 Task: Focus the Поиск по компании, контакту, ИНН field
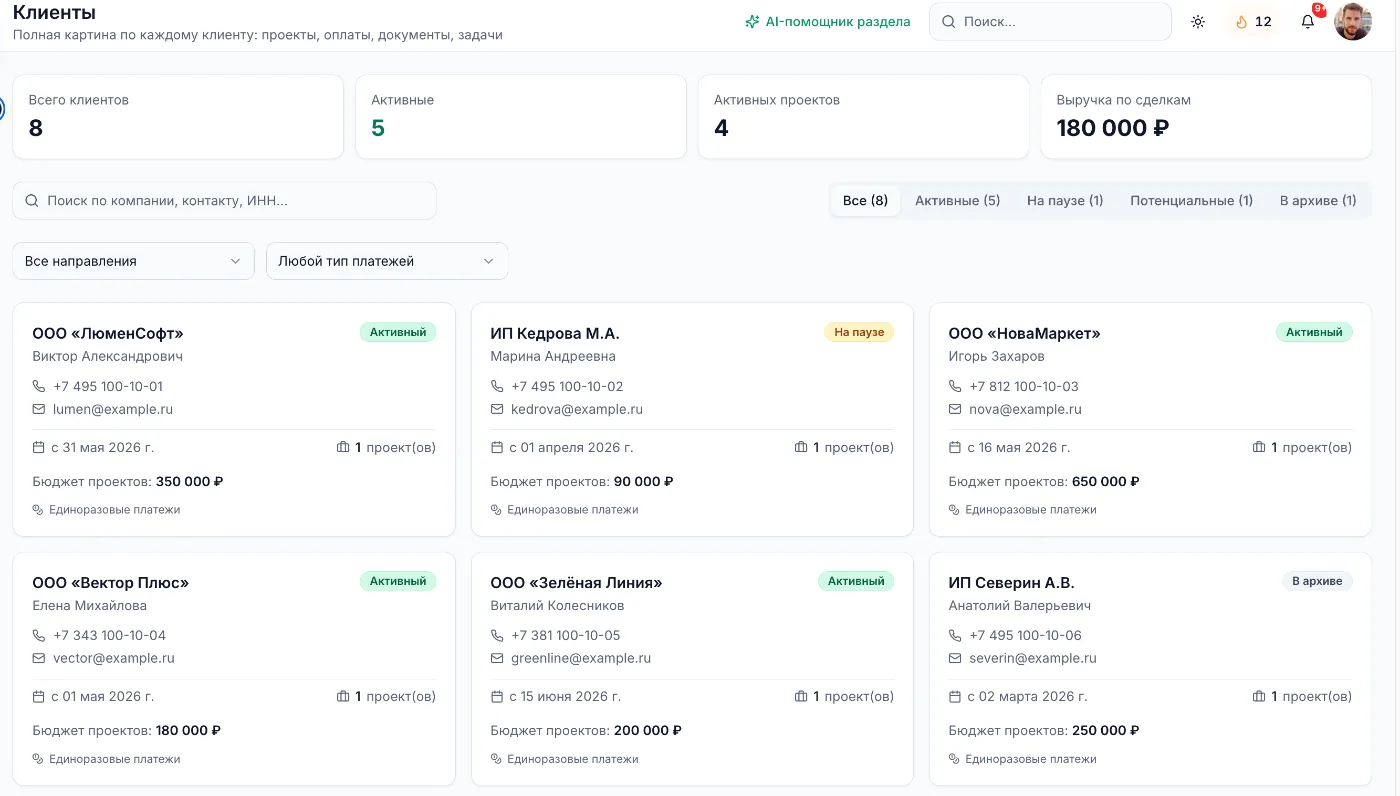[225, 201]
